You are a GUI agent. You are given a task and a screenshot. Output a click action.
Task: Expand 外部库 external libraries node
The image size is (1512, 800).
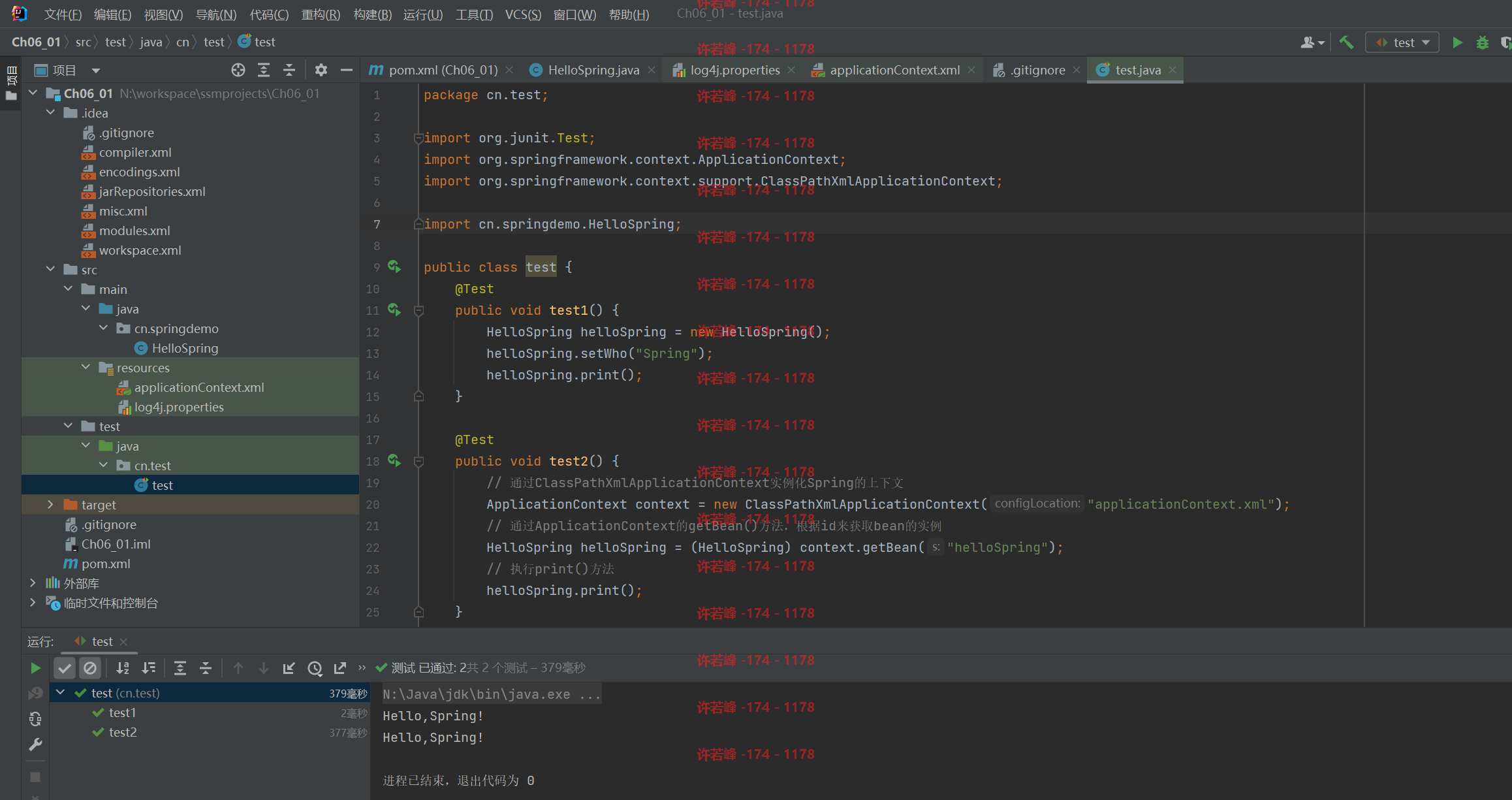tap(33, 583)
